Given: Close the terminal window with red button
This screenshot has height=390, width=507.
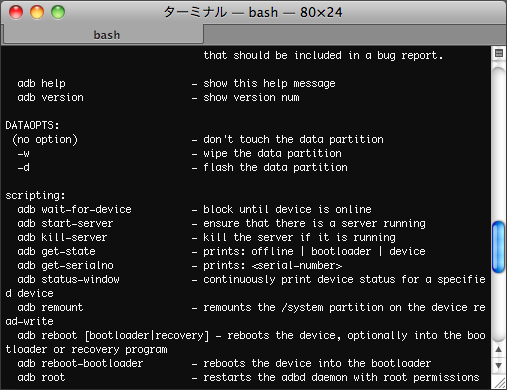Looking at the screenshot, I should coord(16,12).
